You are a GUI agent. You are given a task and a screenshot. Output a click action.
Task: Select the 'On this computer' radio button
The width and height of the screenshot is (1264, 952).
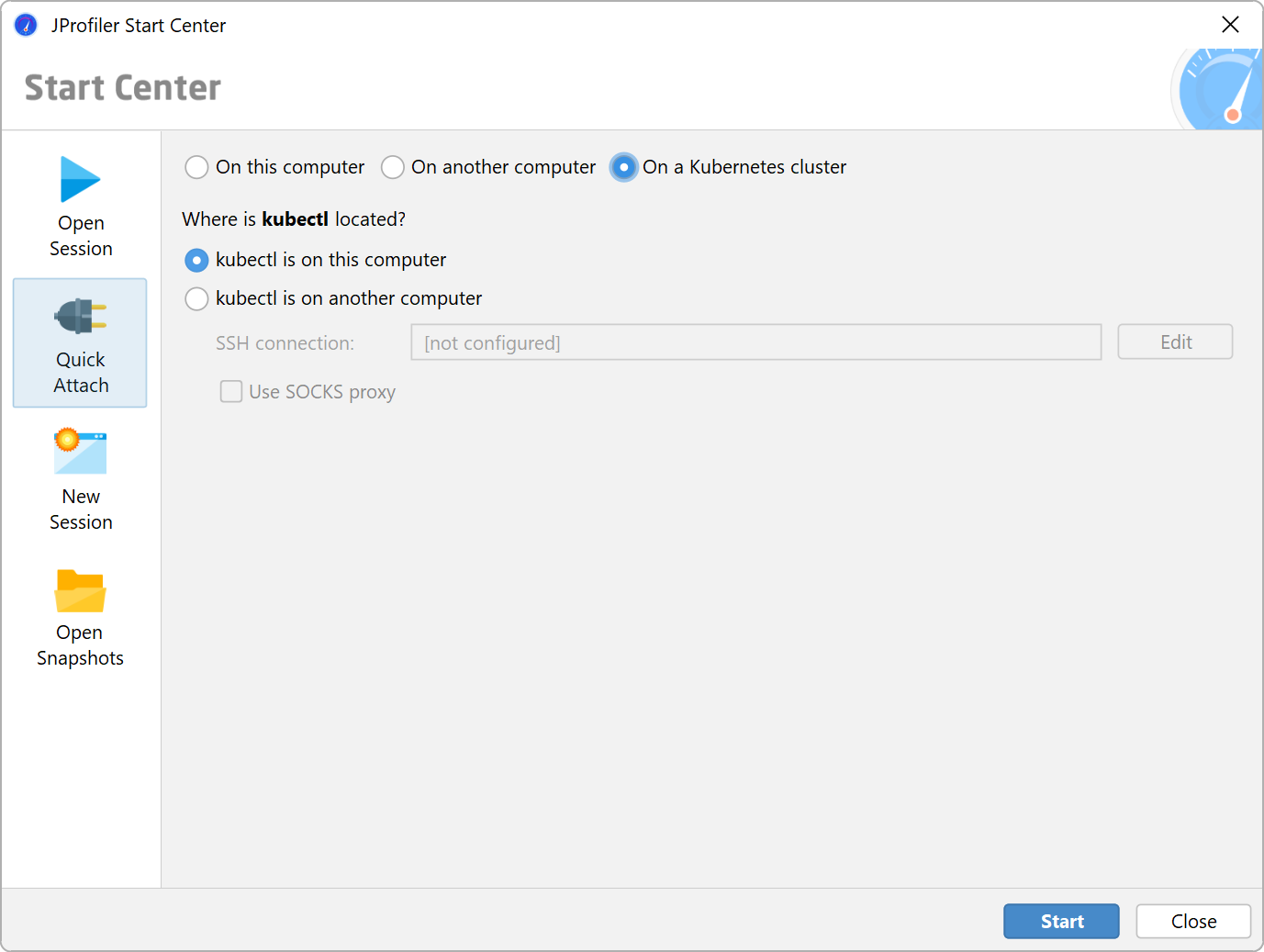tap(196, 167)
